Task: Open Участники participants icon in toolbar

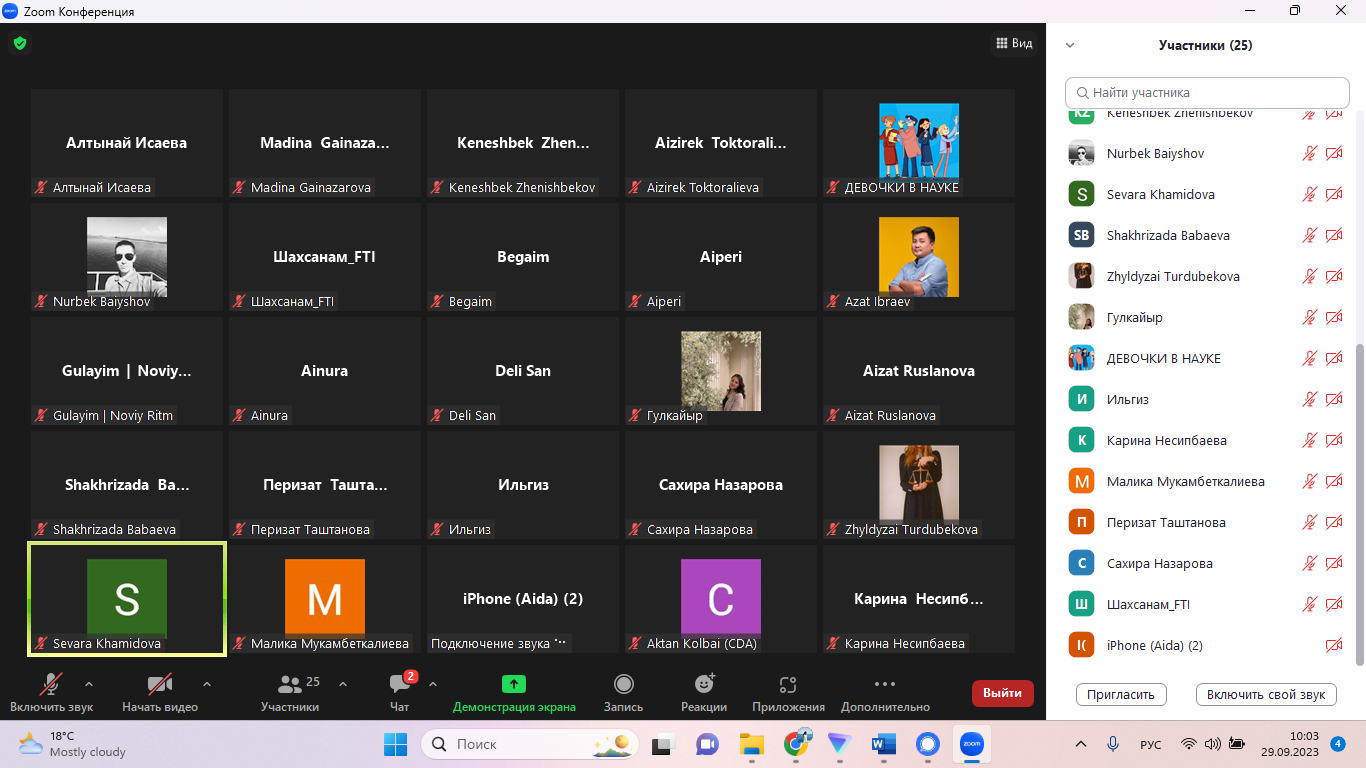Action: point(290,685)
